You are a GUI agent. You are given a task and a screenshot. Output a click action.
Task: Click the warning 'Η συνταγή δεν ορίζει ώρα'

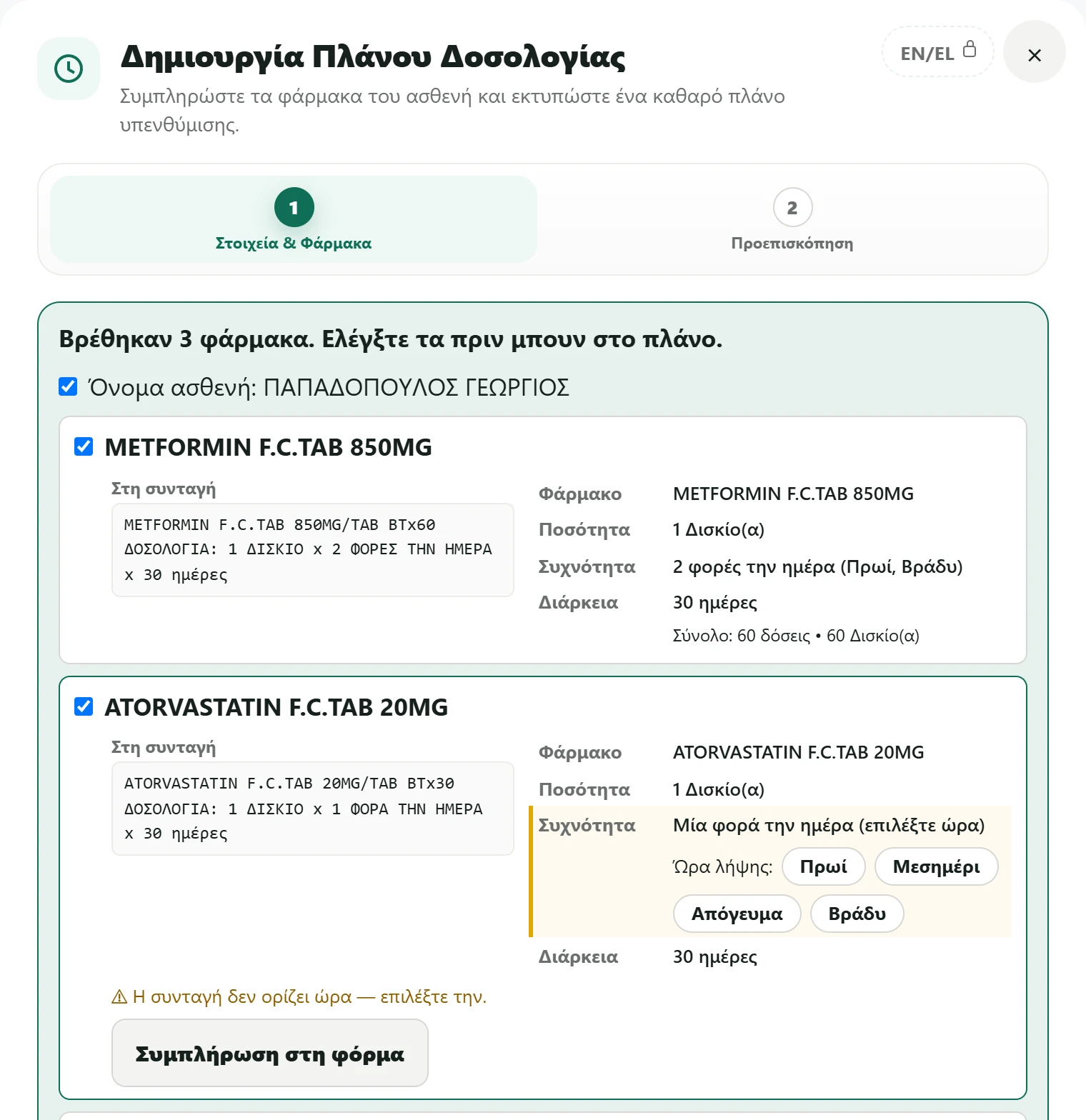click(x=299, y=996)
